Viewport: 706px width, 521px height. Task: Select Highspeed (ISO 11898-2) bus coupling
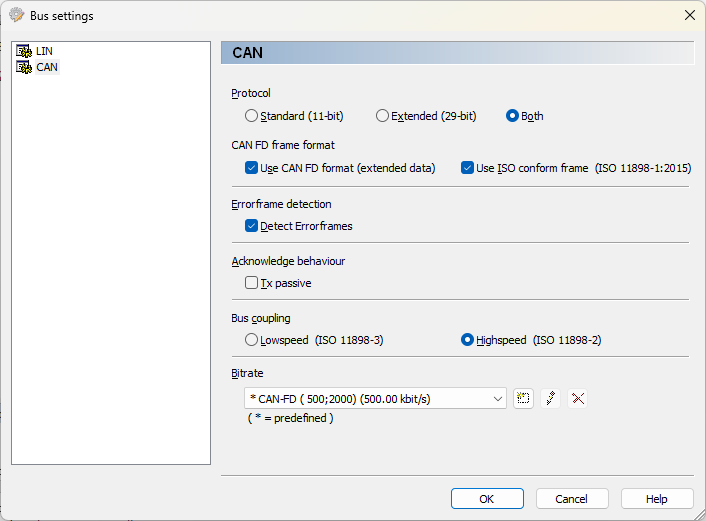tap(467, 340)
